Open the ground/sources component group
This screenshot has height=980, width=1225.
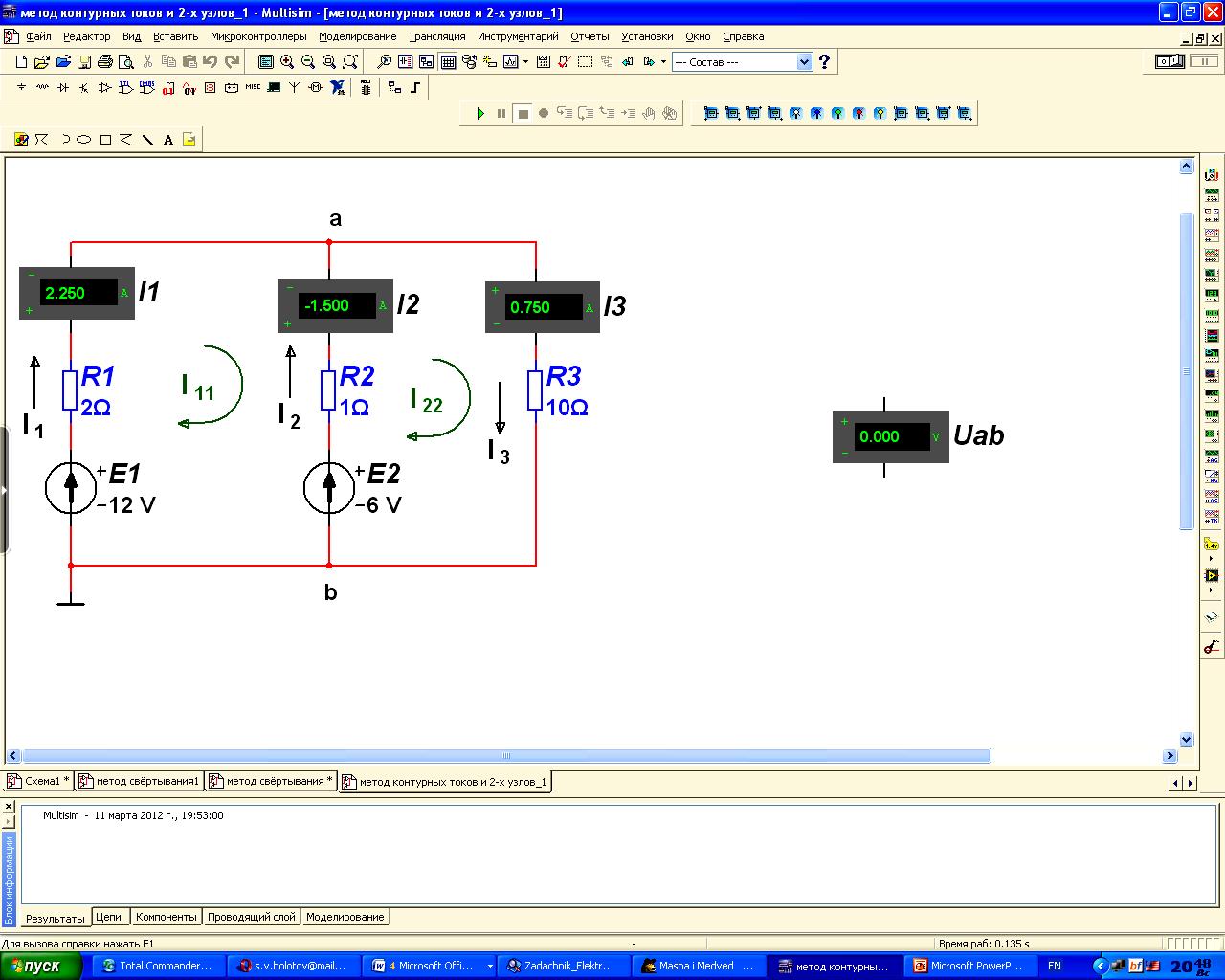pyautogui.click(x=21, y=88)
